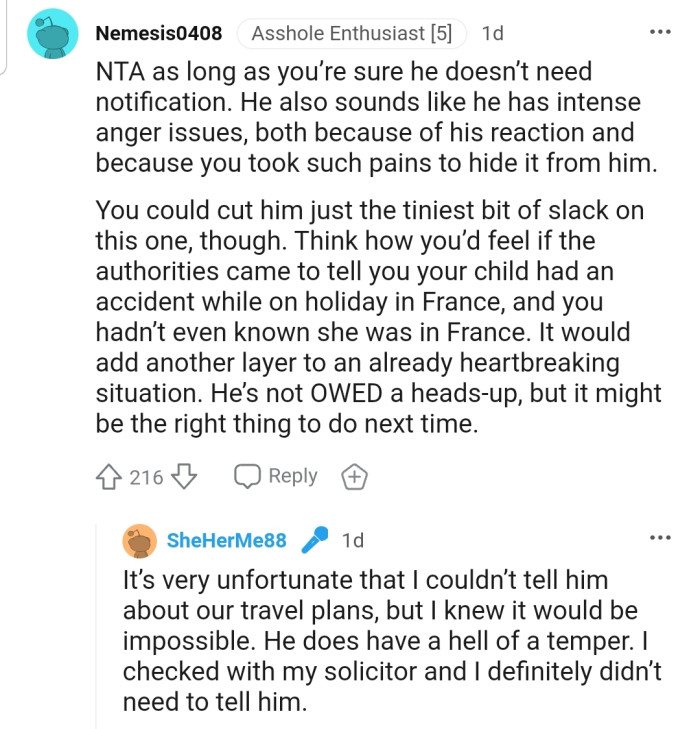Screen dimensions: 700x729
Task: Click the paragraph starting "NTA as long as"
Action: tap(376, 117)
